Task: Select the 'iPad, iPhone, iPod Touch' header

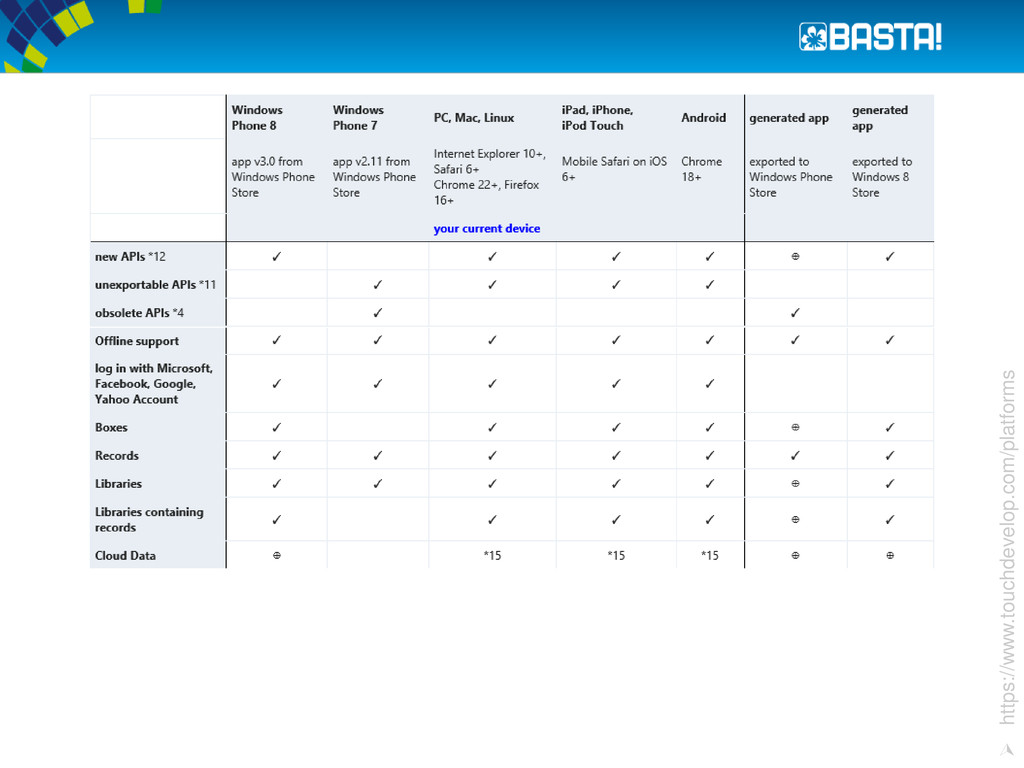Action: tap(598, 118)
